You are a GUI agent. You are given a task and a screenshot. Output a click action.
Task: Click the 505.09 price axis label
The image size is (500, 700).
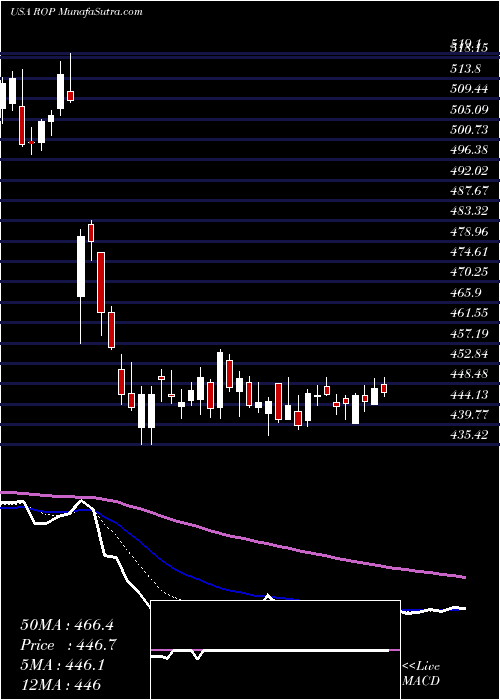point(468,109)
